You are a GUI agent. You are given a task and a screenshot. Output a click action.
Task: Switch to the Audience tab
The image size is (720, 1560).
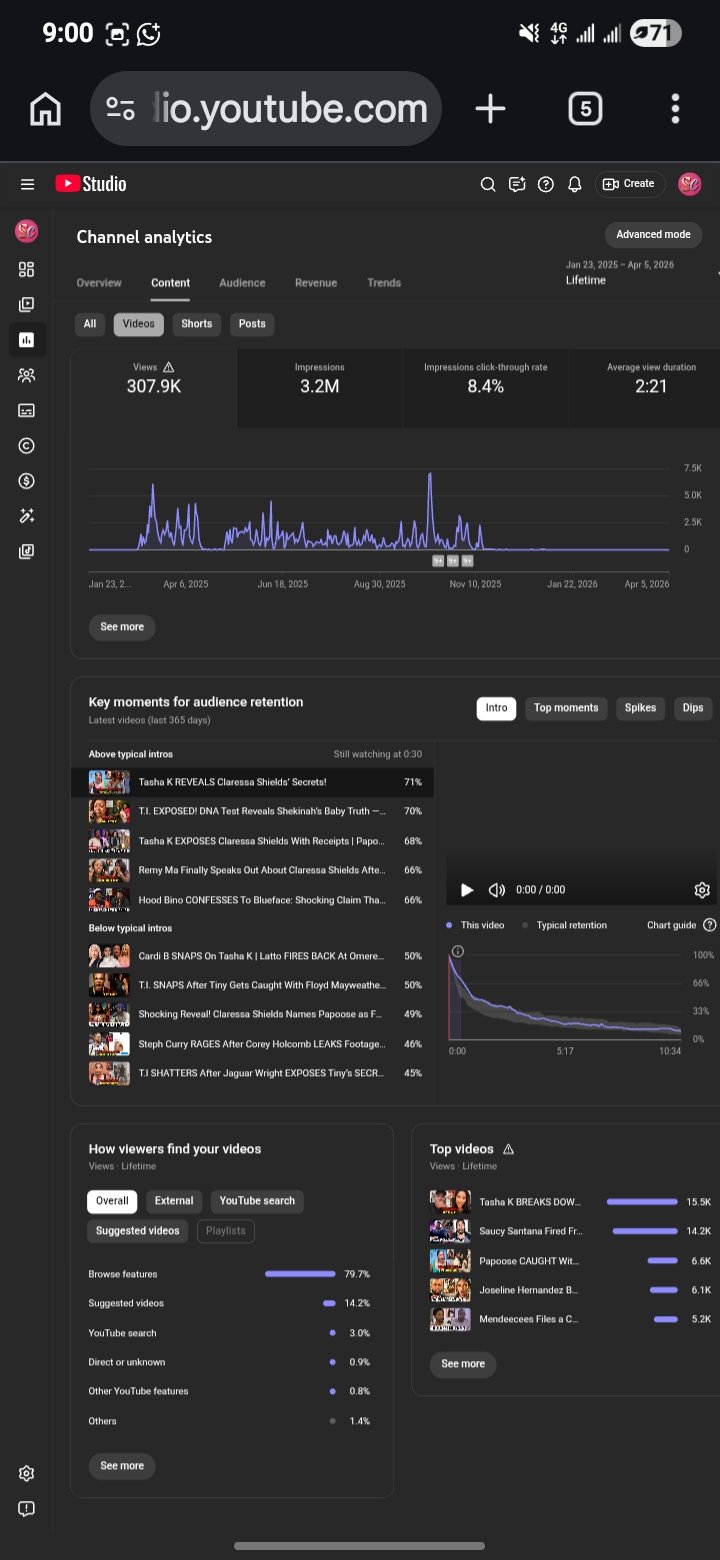pos(242,283)
